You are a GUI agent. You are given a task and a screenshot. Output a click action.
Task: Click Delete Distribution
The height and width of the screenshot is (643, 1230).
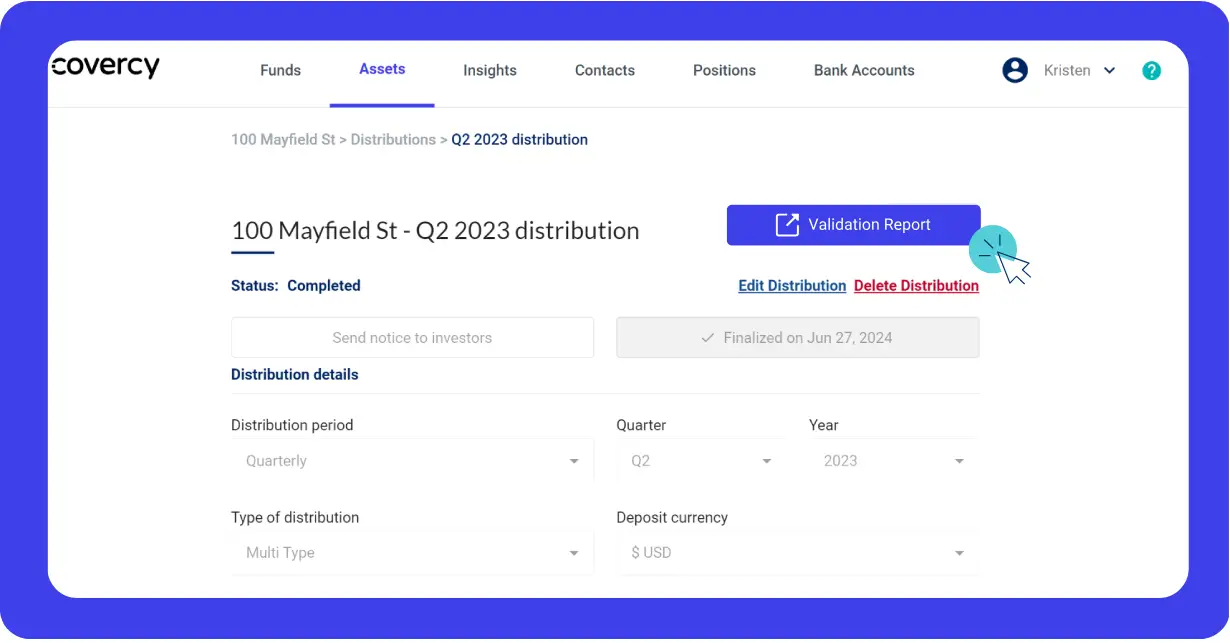pos(916,285)
